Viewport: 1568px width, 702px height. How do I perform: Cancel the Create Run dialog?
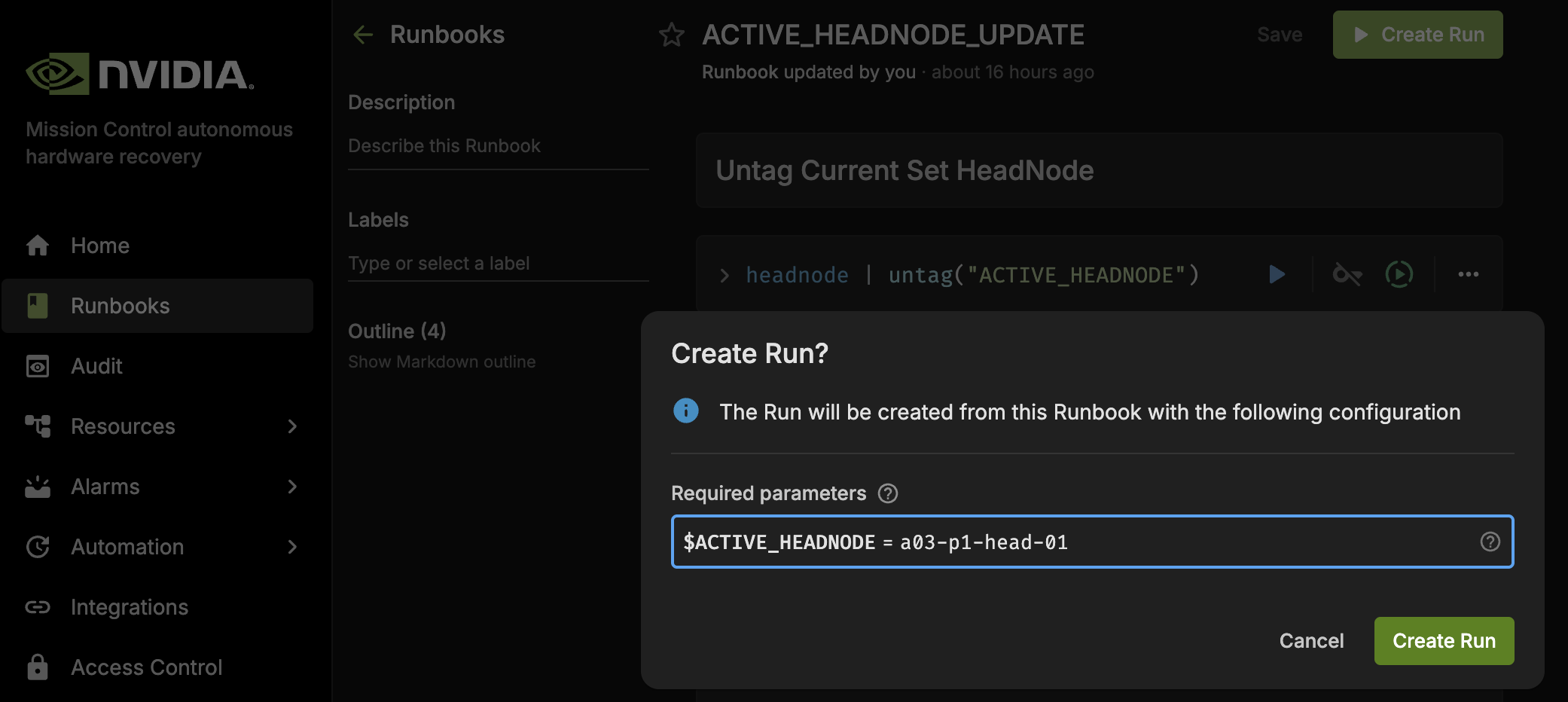(x=1311, y=641)
